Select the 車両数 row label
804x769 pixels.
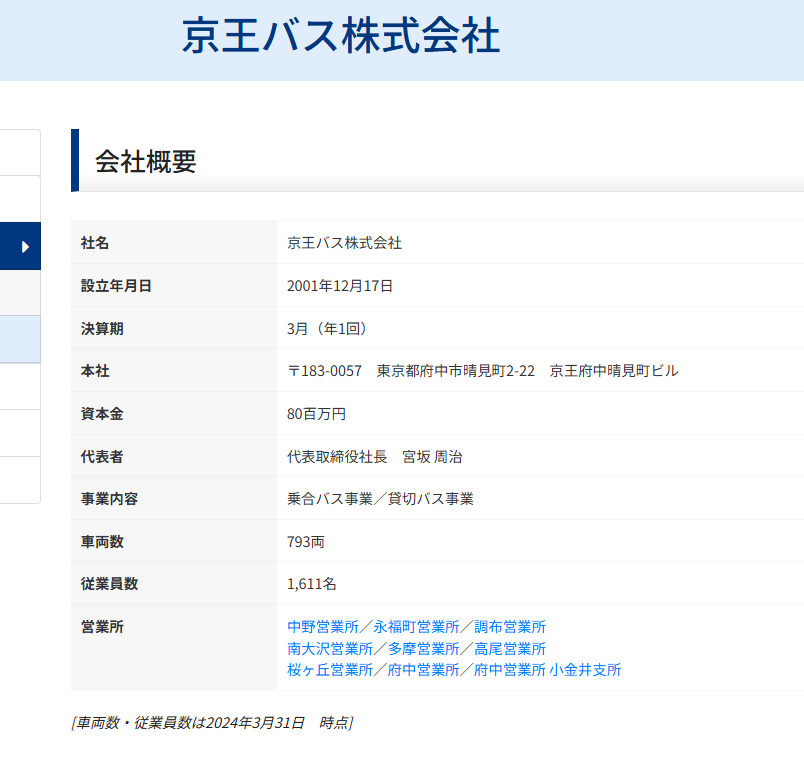(102, 541)
